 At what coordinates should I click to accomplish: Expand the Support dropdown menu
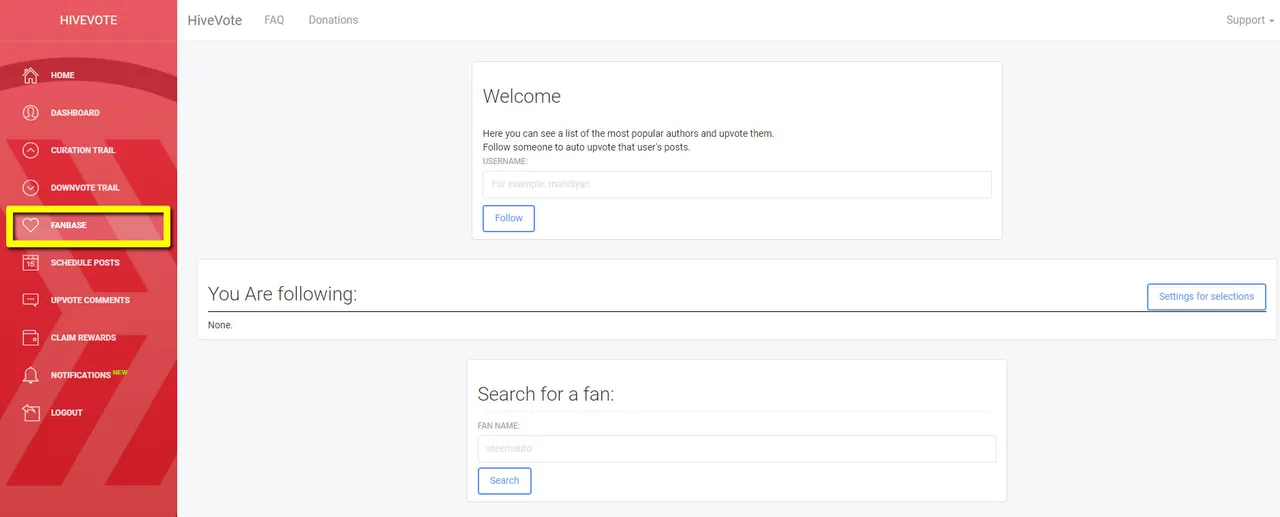(1250, 20)
